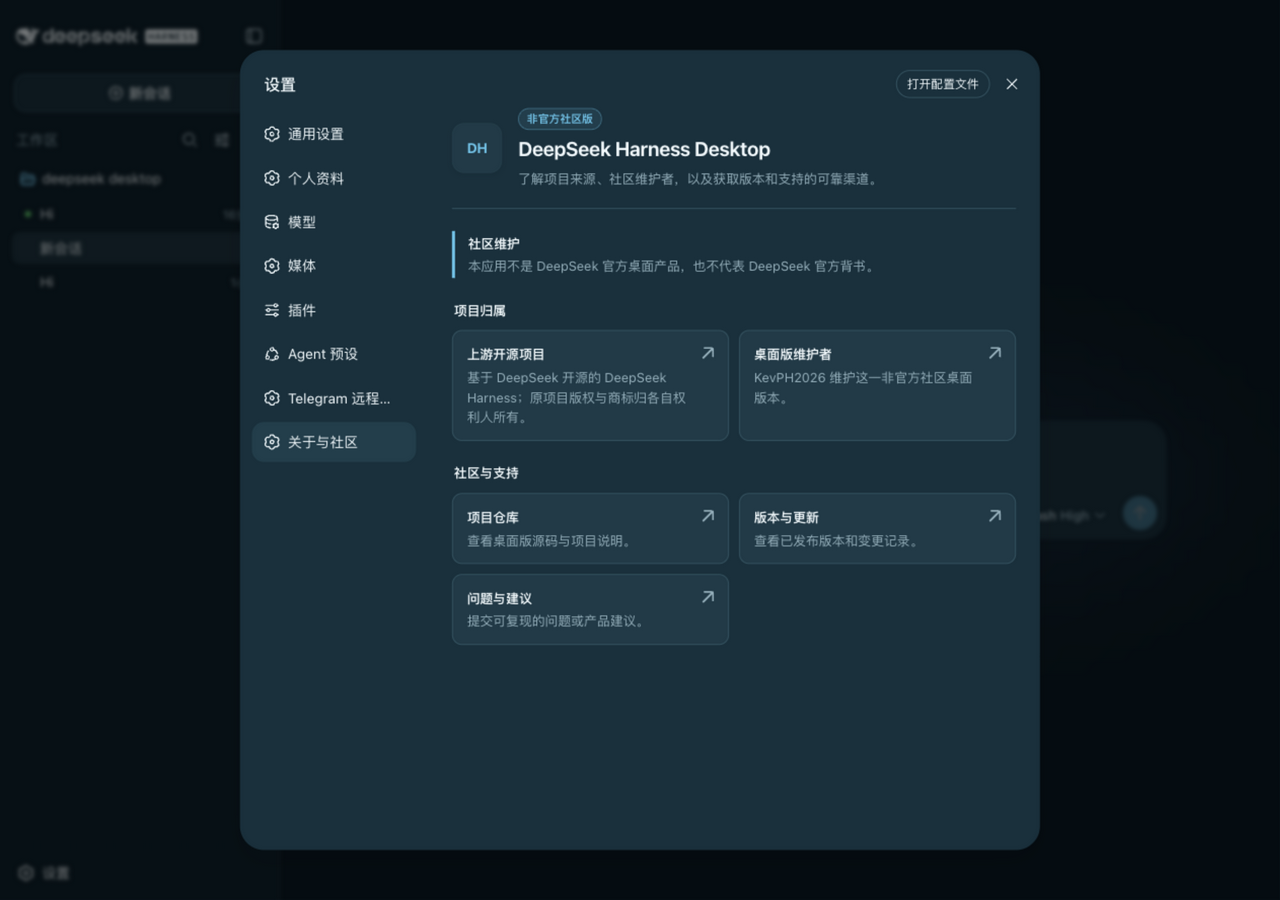Click round send button in background chat

point(1140,513)
